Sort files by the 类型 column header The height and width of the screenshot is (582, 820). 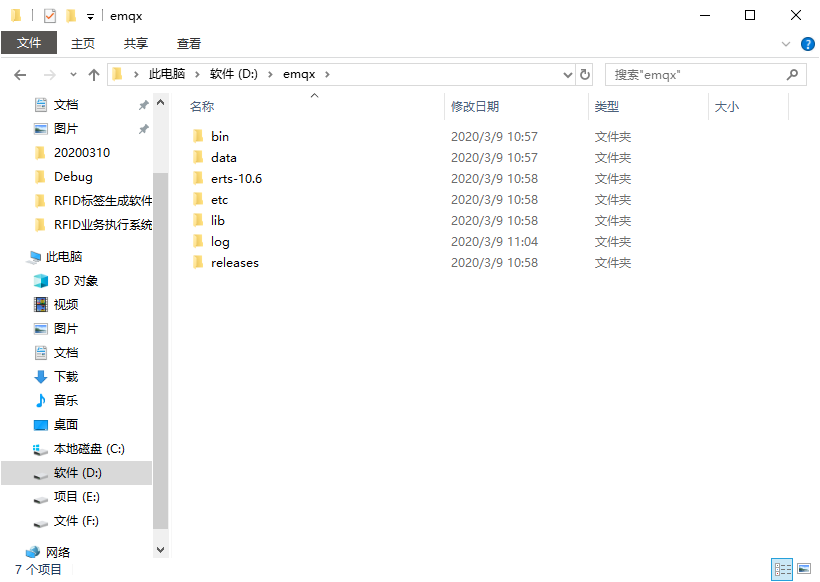click(x=648, y=107)
